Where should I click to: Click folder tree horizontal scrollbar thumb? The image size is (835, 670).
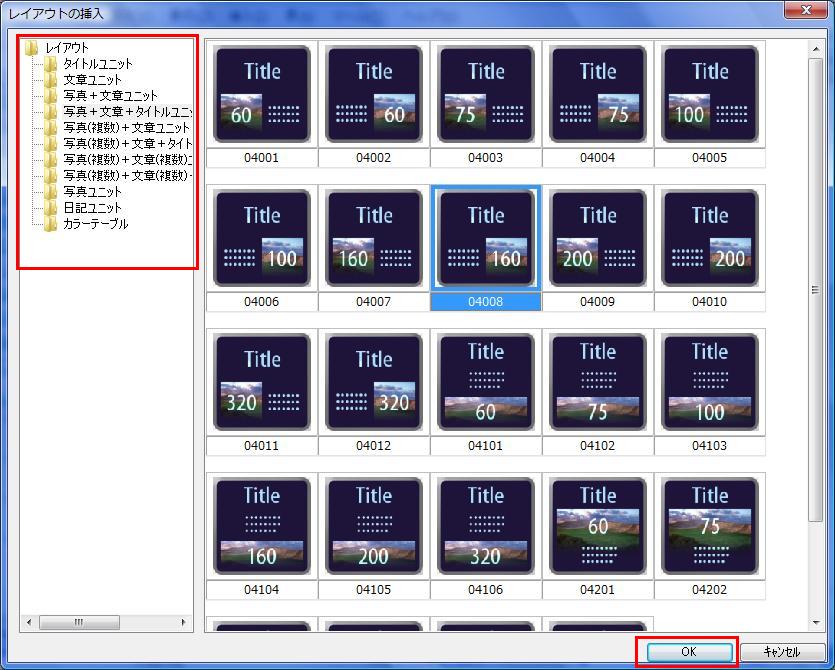coord(79,622)
